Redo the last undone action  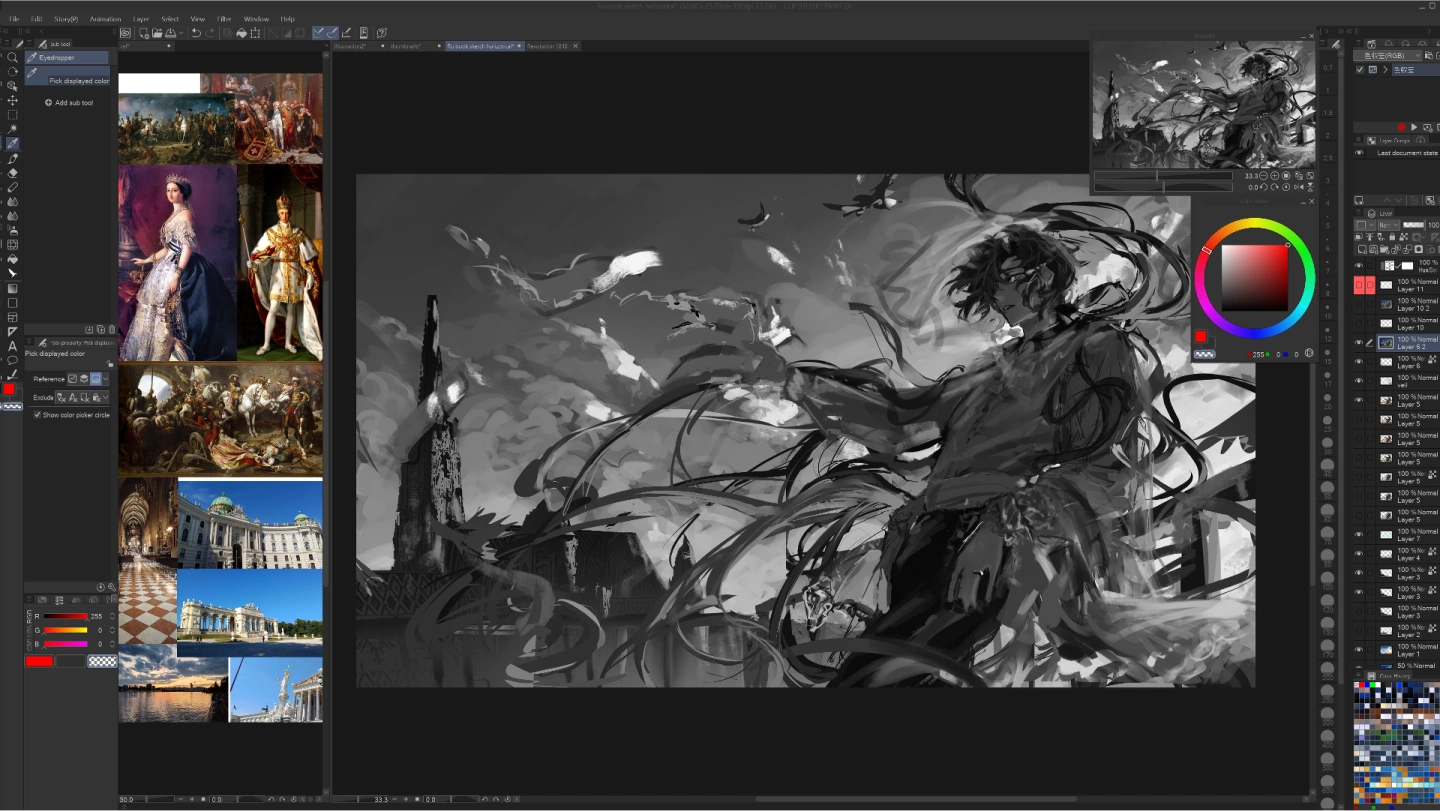click(x=210, y=33)
